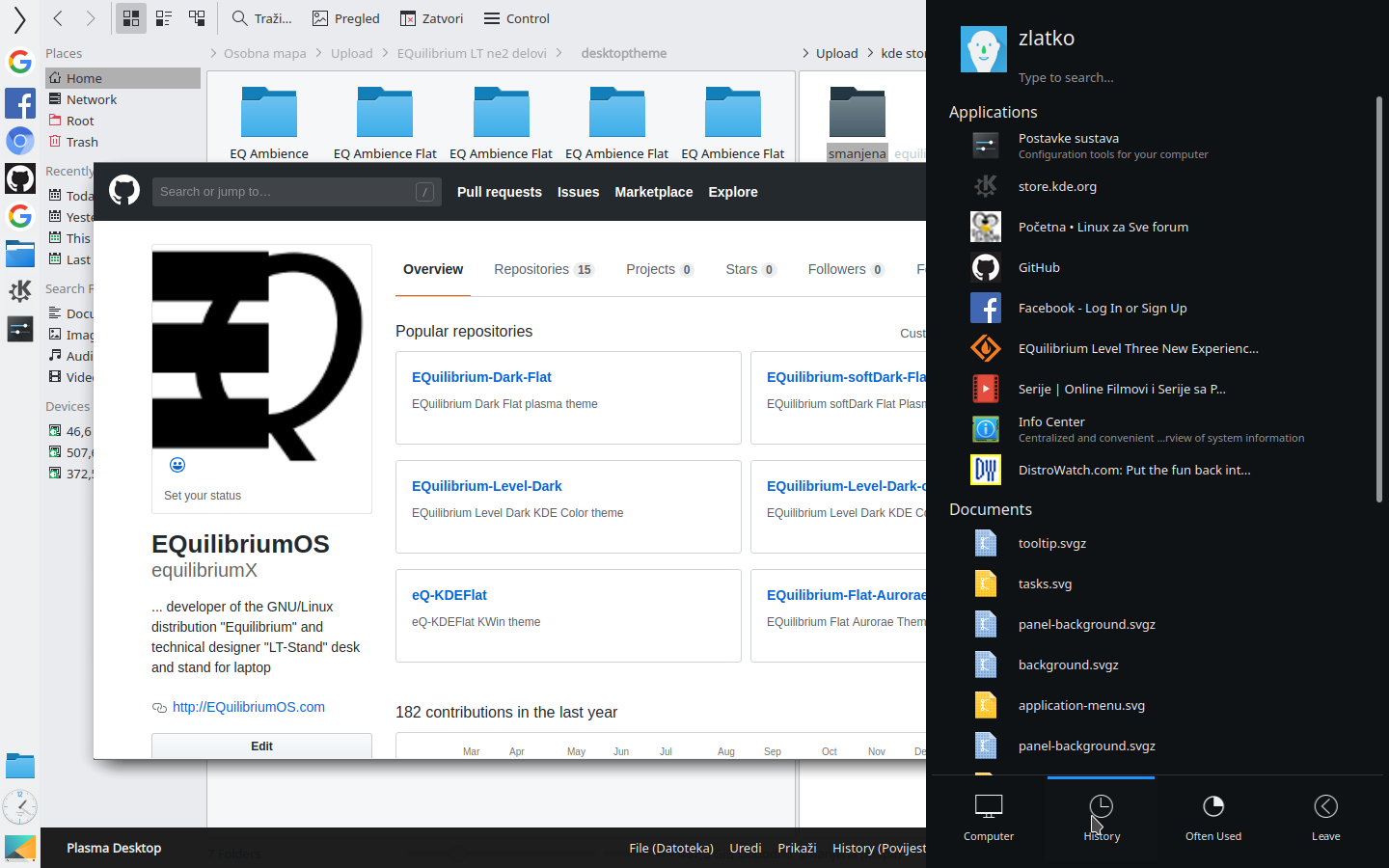The width and height of the screenshot is (1389, 868).
Task: Select GitHub Stars tab
Action: (x=750, y=270)
